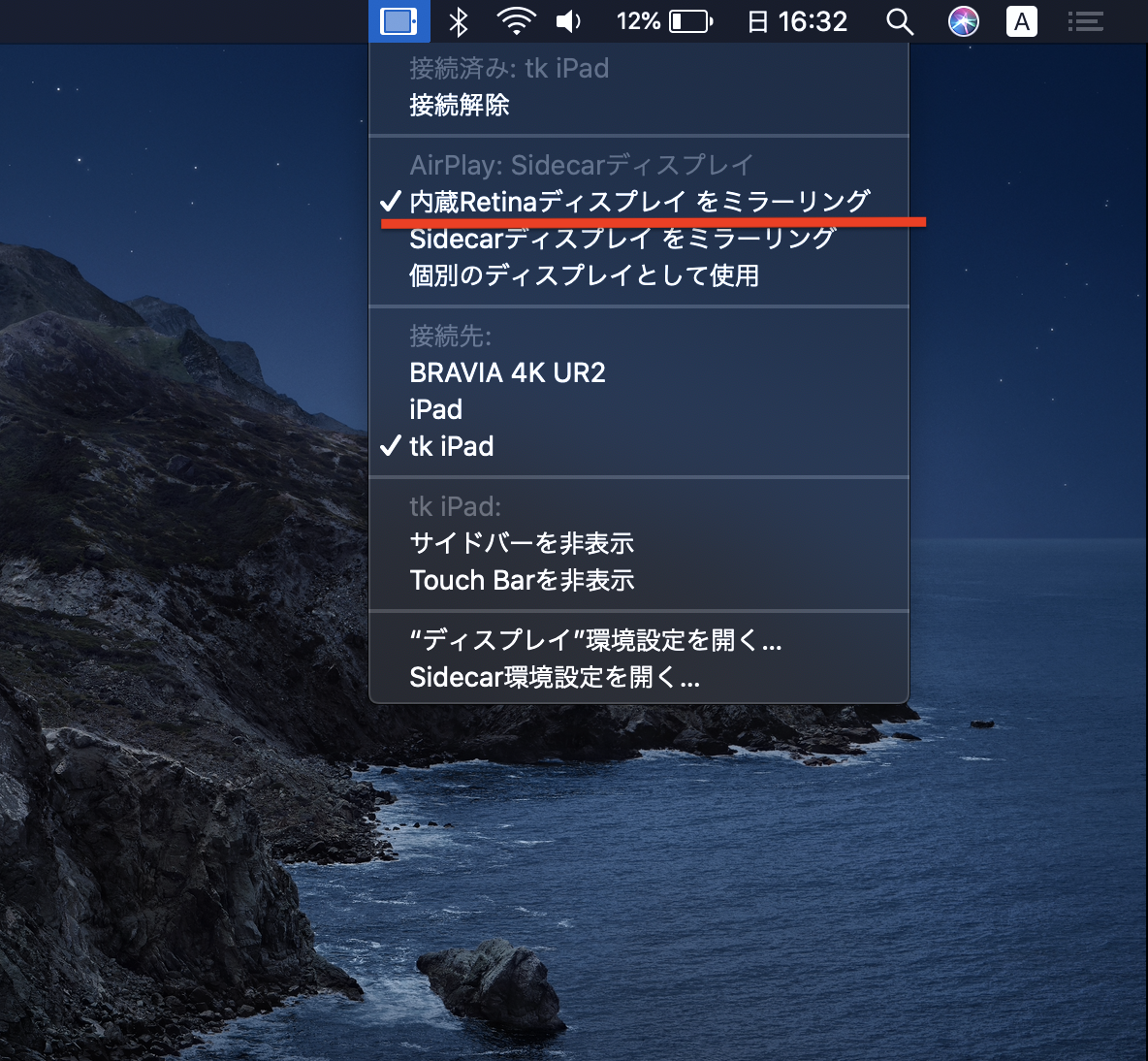1148x1061 pixels.
Task: Connect to BRAVIA 4K UR2
Action: 638,372
